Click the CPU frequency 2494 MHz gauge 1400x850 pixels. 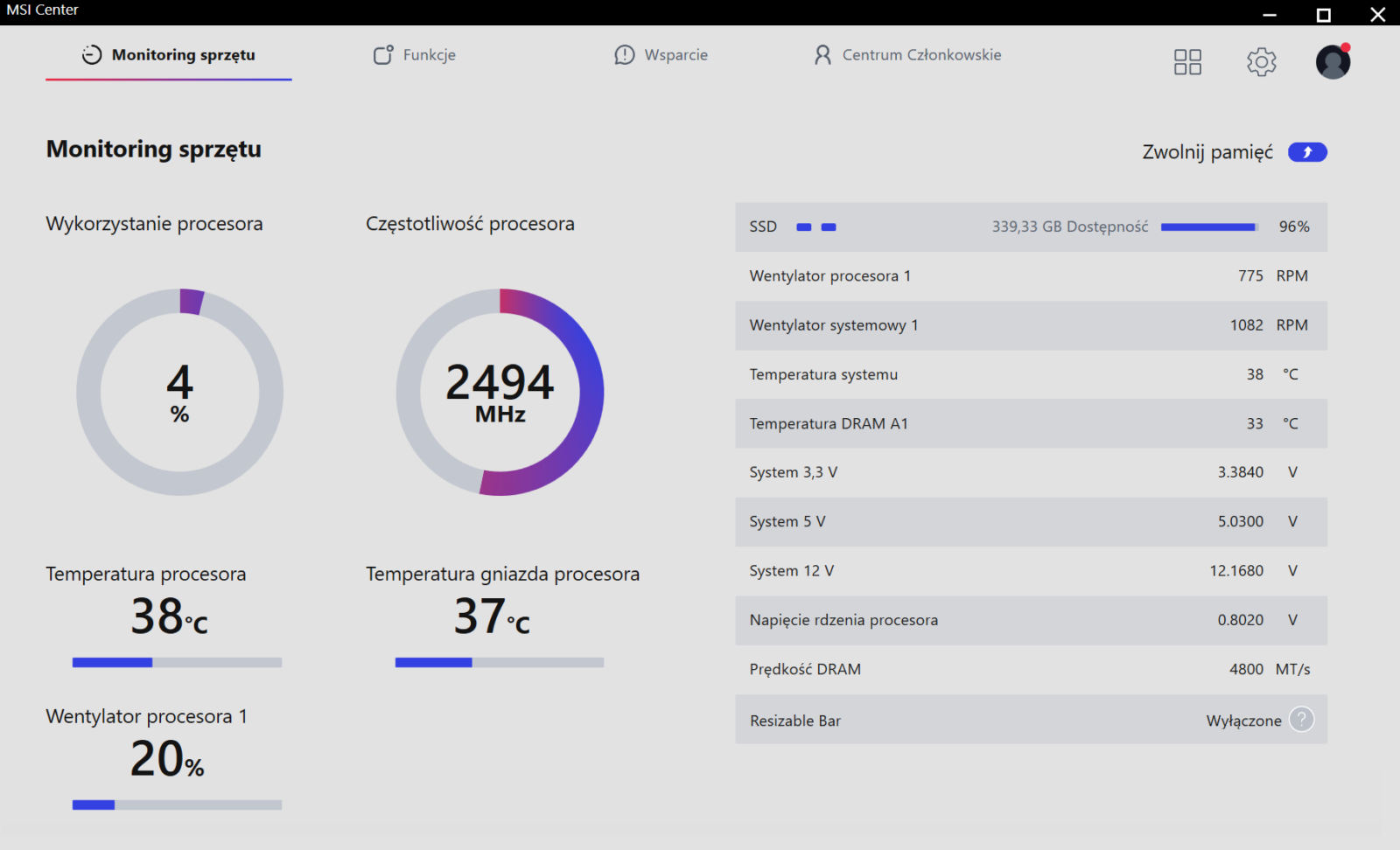coord(500,392)
